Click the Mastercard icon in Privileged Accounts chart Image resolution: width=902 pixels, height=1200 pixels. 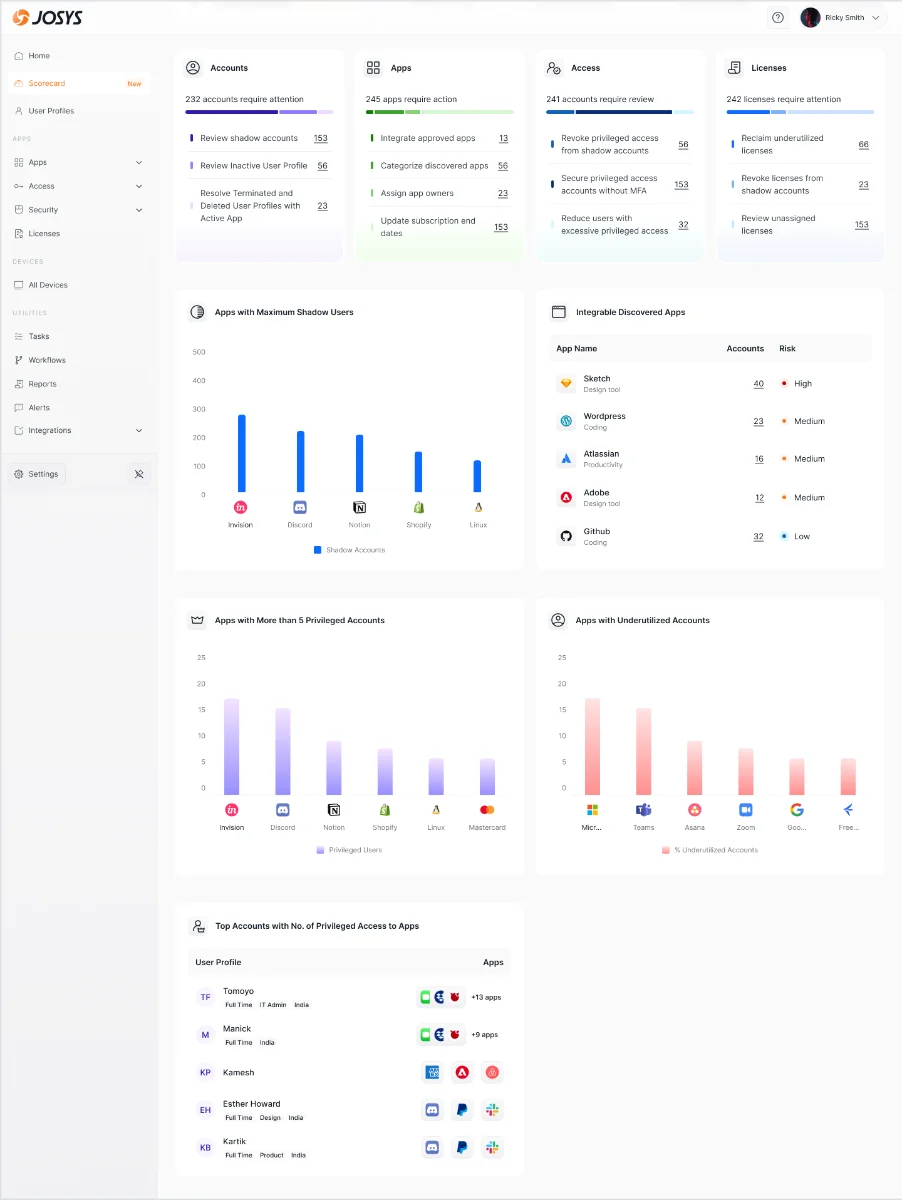[x=487, y=810]
